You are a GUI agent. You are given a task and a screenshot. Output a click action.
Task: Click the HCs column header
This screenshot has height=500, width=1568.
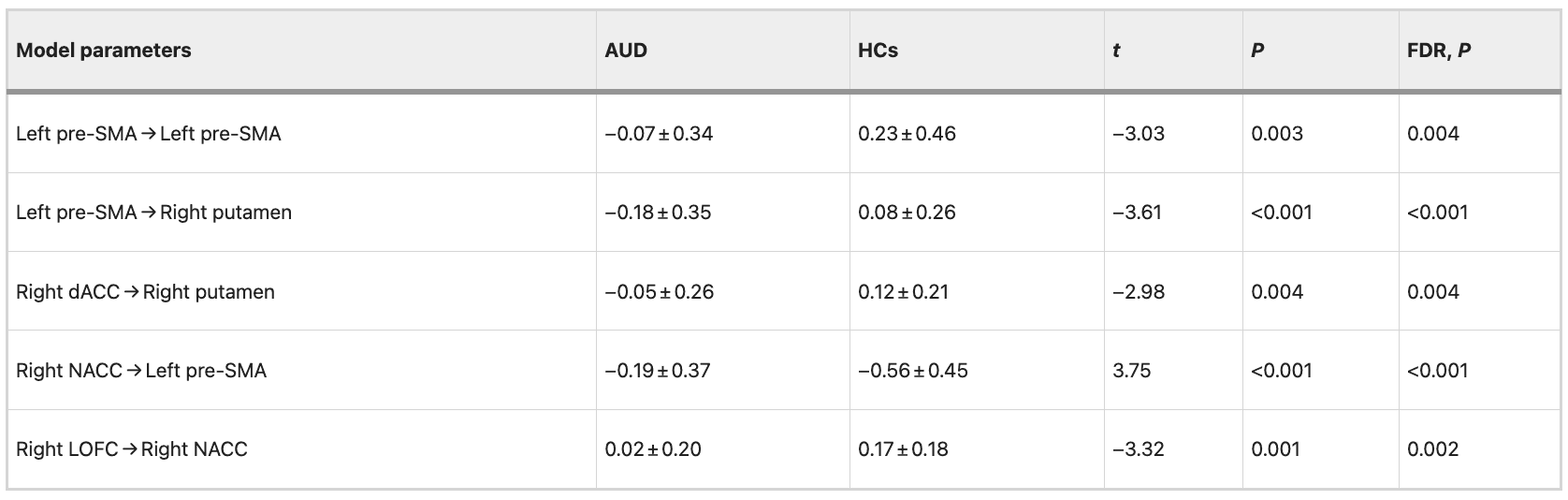click(x=878, y=51)
